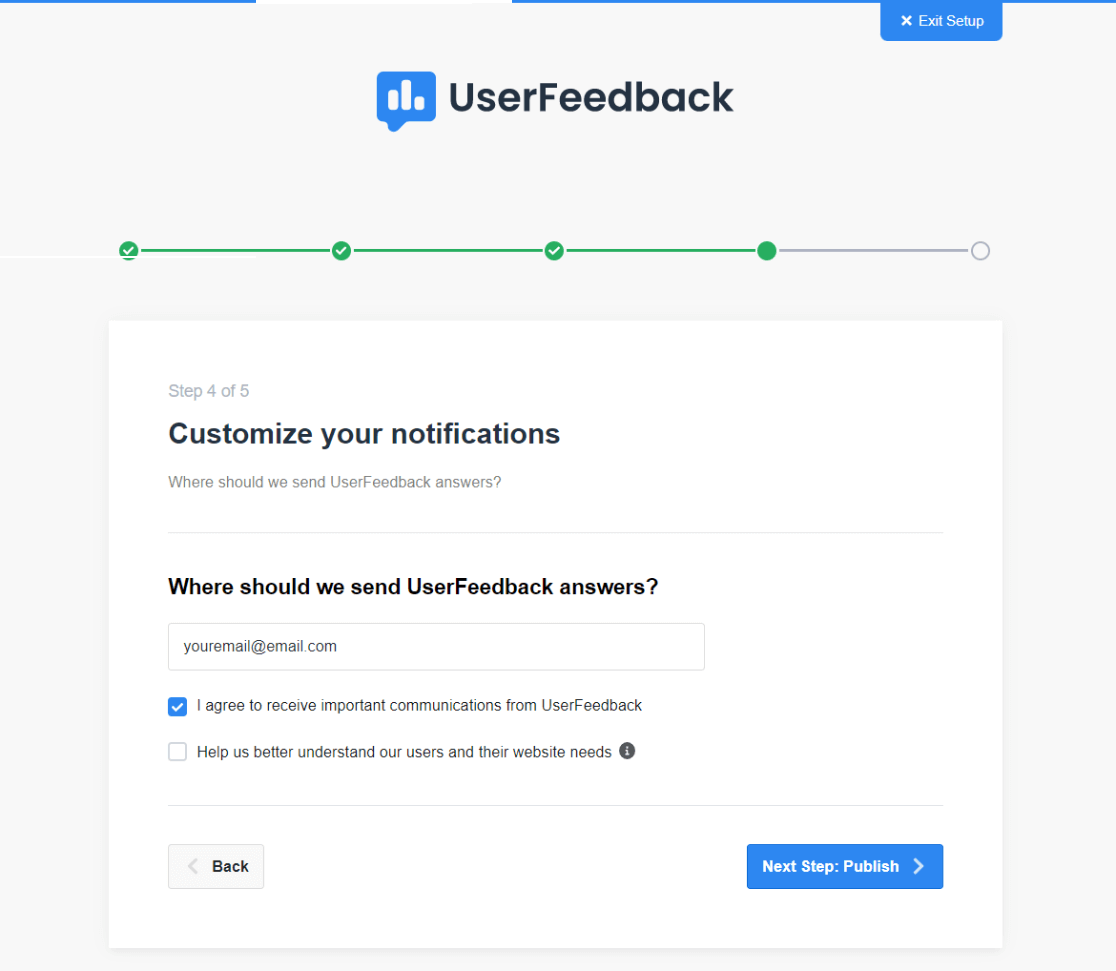
Task: Select the empty step five circle
Action: click(980, 251)
